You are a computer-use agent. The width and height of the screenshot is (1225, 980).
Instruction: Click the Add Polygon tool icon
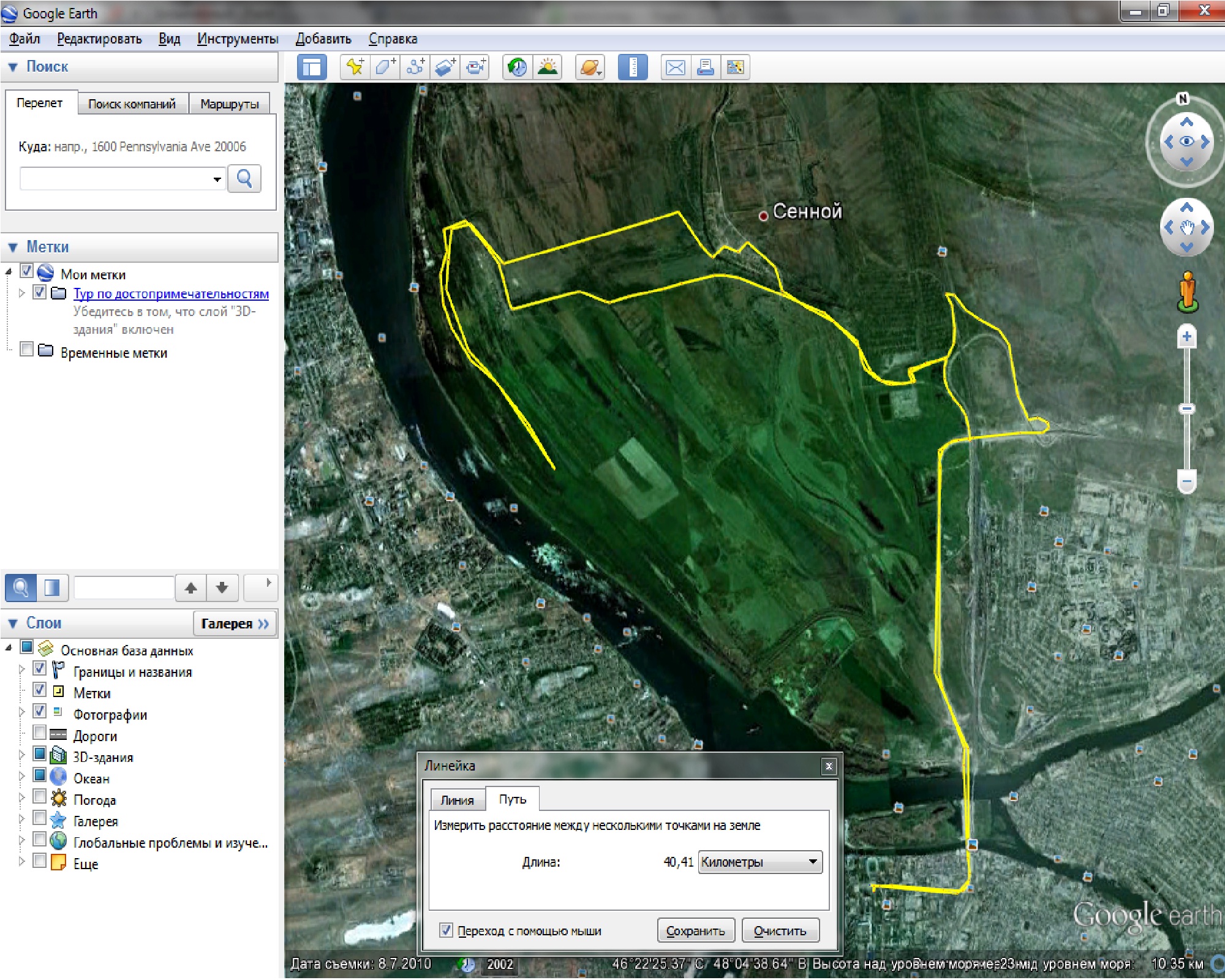385,67
